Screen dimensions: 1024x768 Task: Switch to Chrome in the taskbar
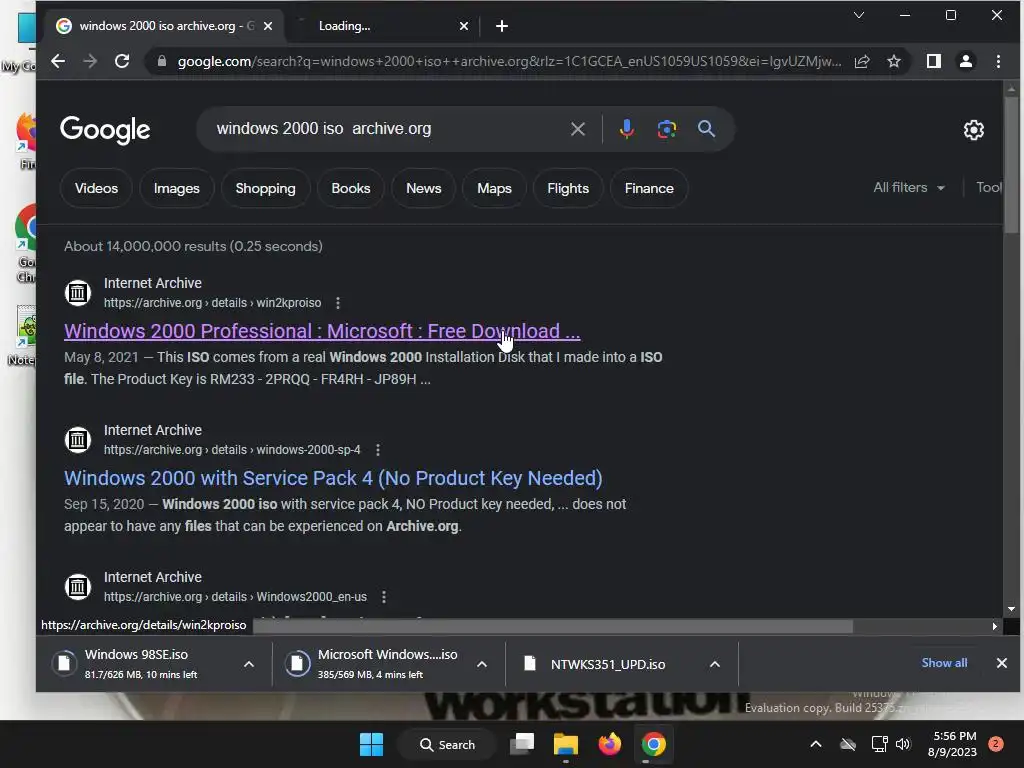click(653, 744)
